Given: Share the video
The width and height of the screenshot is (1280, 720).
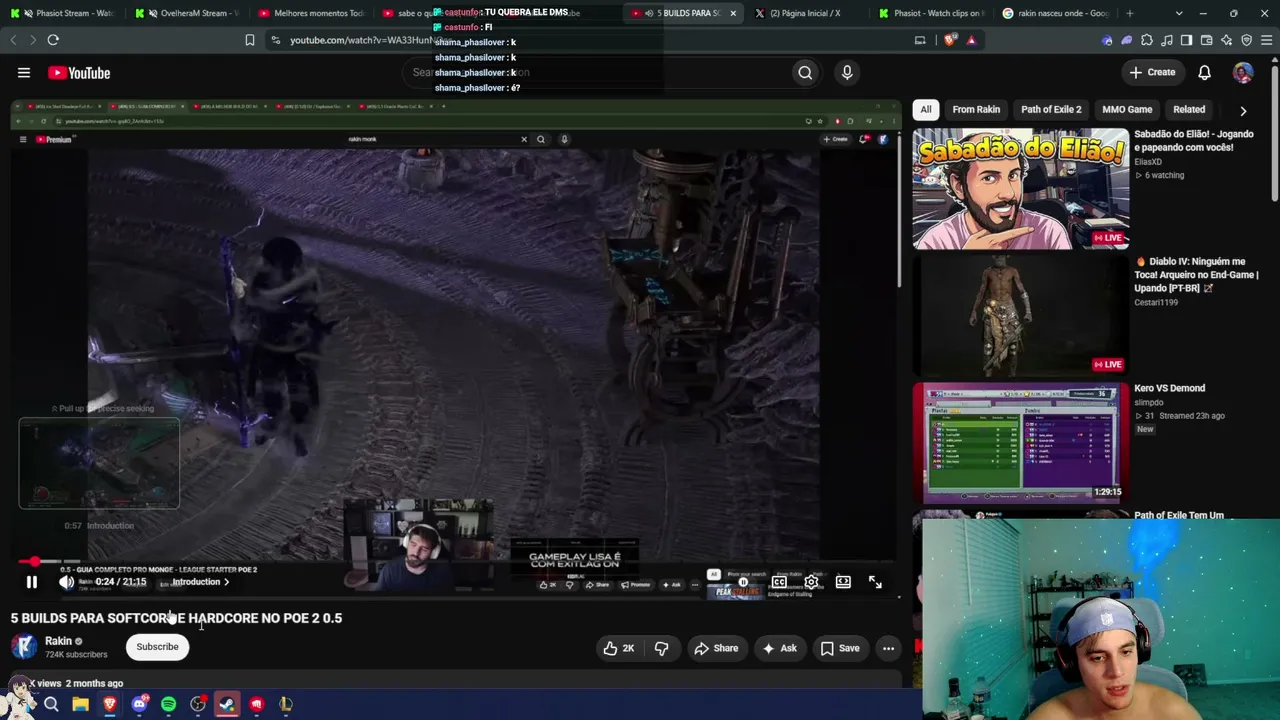Looking at the screenshot, I should pos(716,648).
